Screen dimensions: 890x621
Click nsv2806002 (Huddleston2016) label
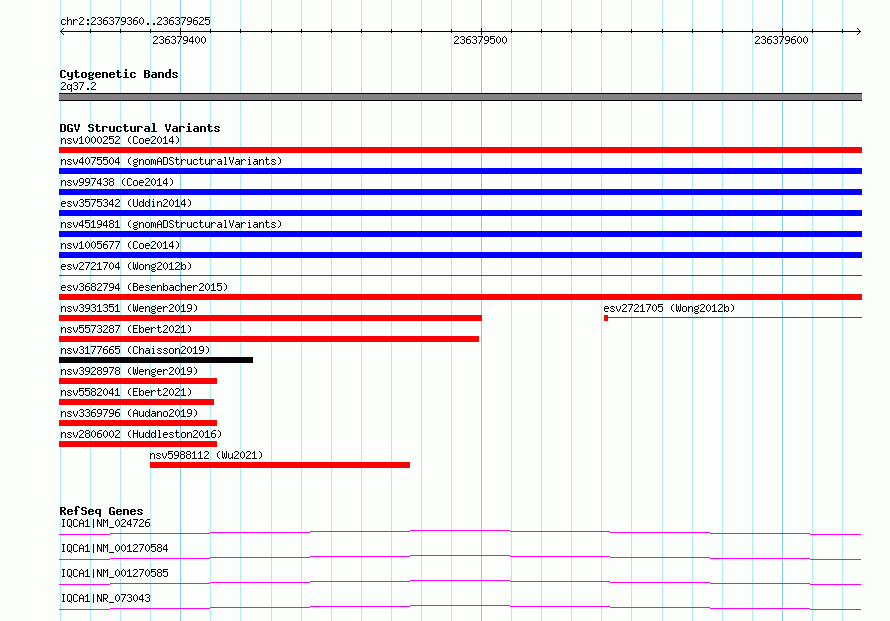coord(141,434)
